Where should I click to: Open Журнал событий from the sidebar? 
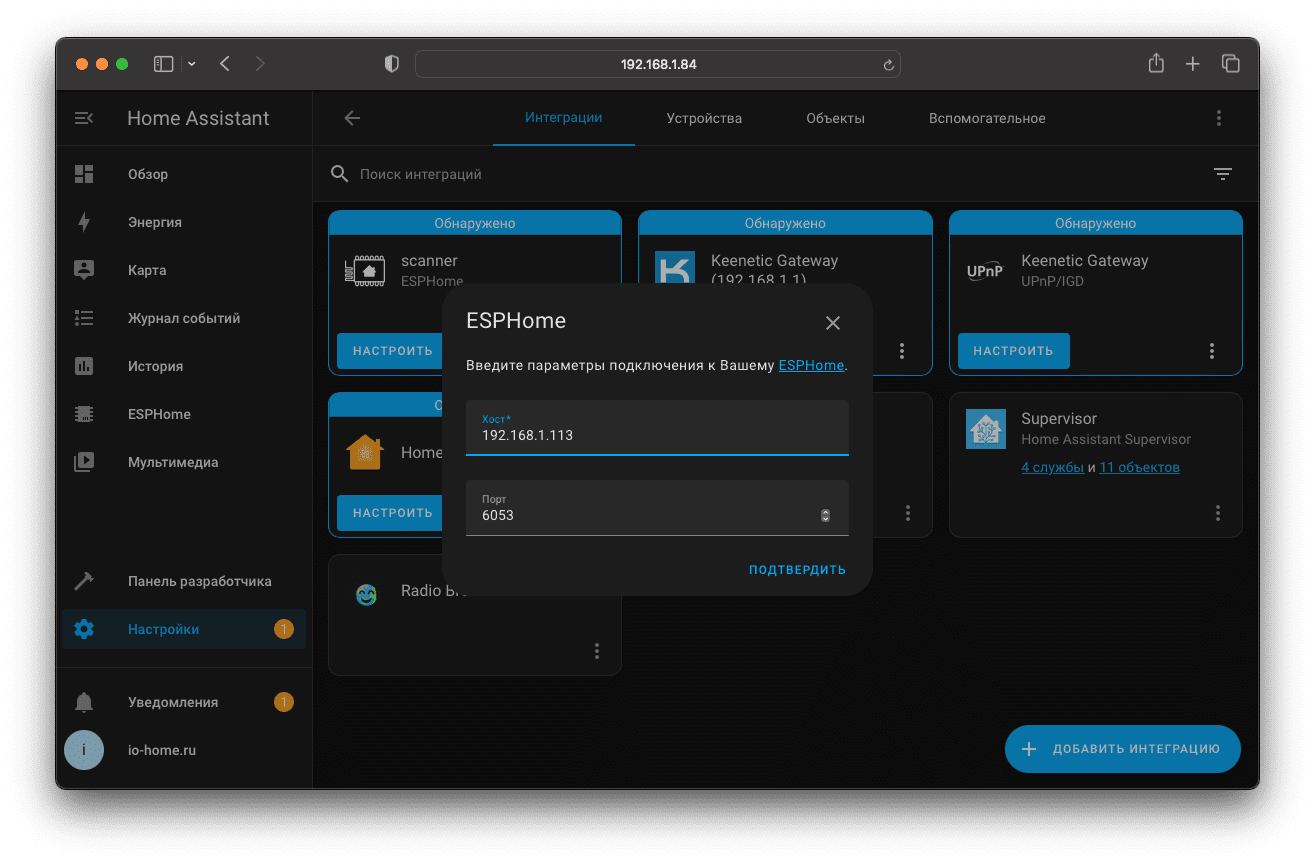pyautogui.click(x=183, y=318)
